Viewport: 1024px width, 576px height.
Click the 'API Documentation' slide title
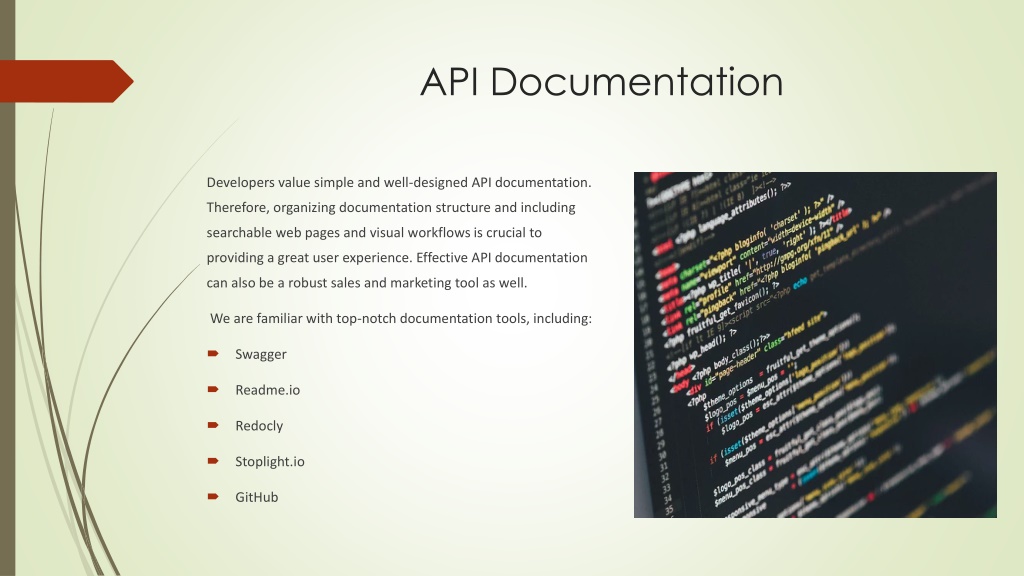pos(601,82)
